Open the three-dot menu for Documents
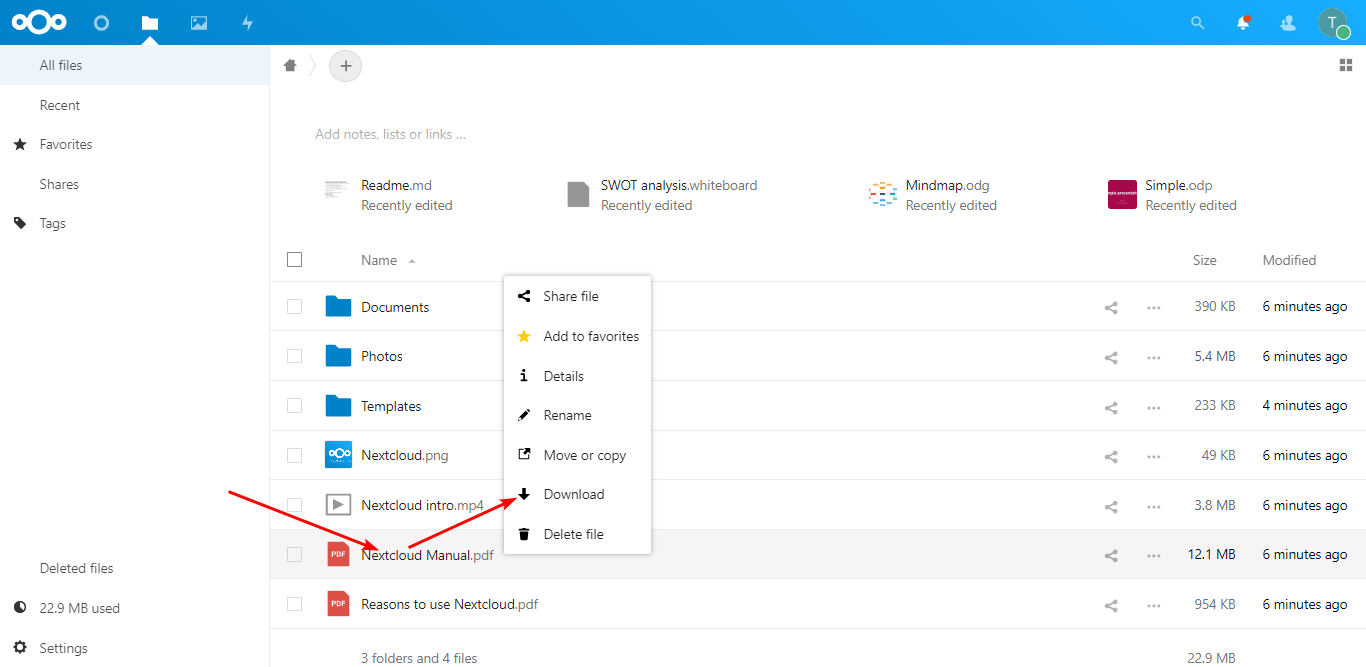This screenshot has width=1366, height=667. (x=1154, y=307)
